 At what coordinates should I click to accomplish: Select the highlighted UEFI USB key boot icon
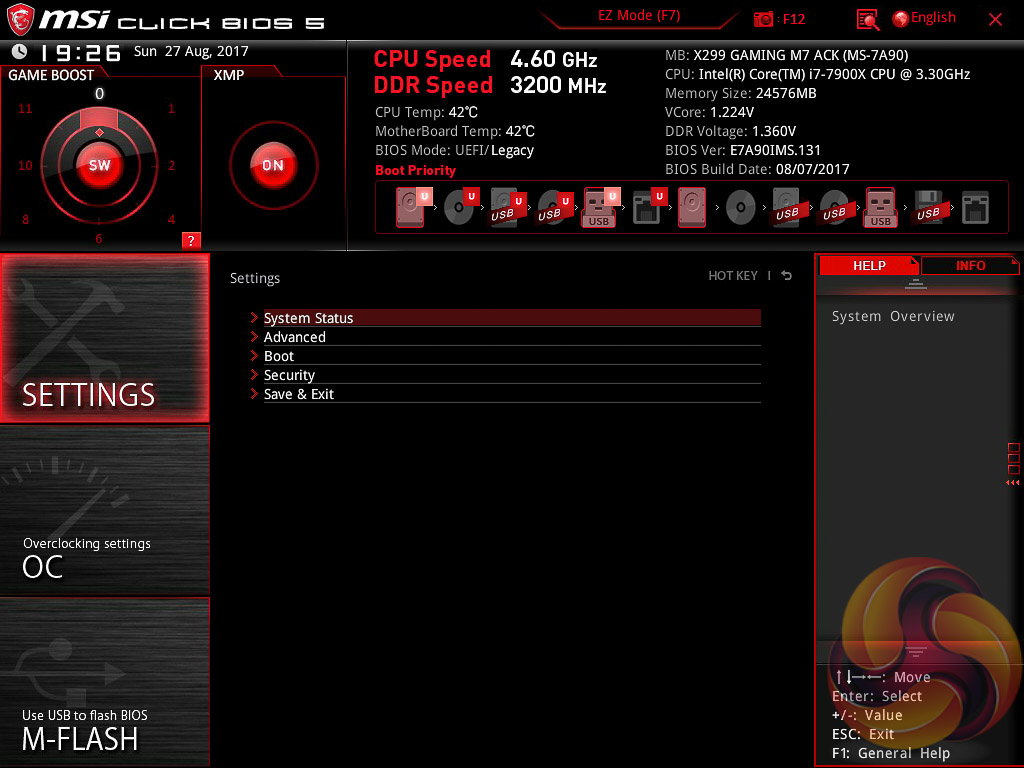coord(600,207)
